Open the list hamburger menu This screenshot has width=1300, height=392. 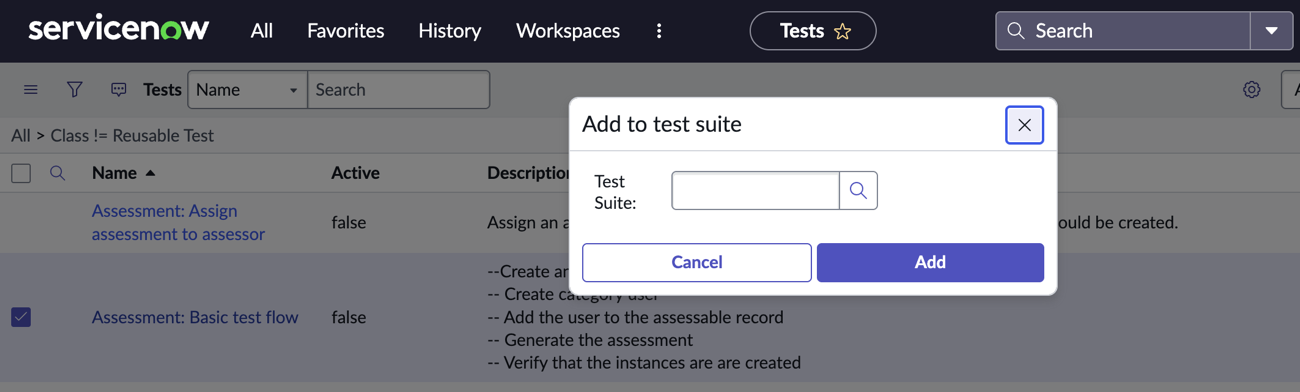31,90
